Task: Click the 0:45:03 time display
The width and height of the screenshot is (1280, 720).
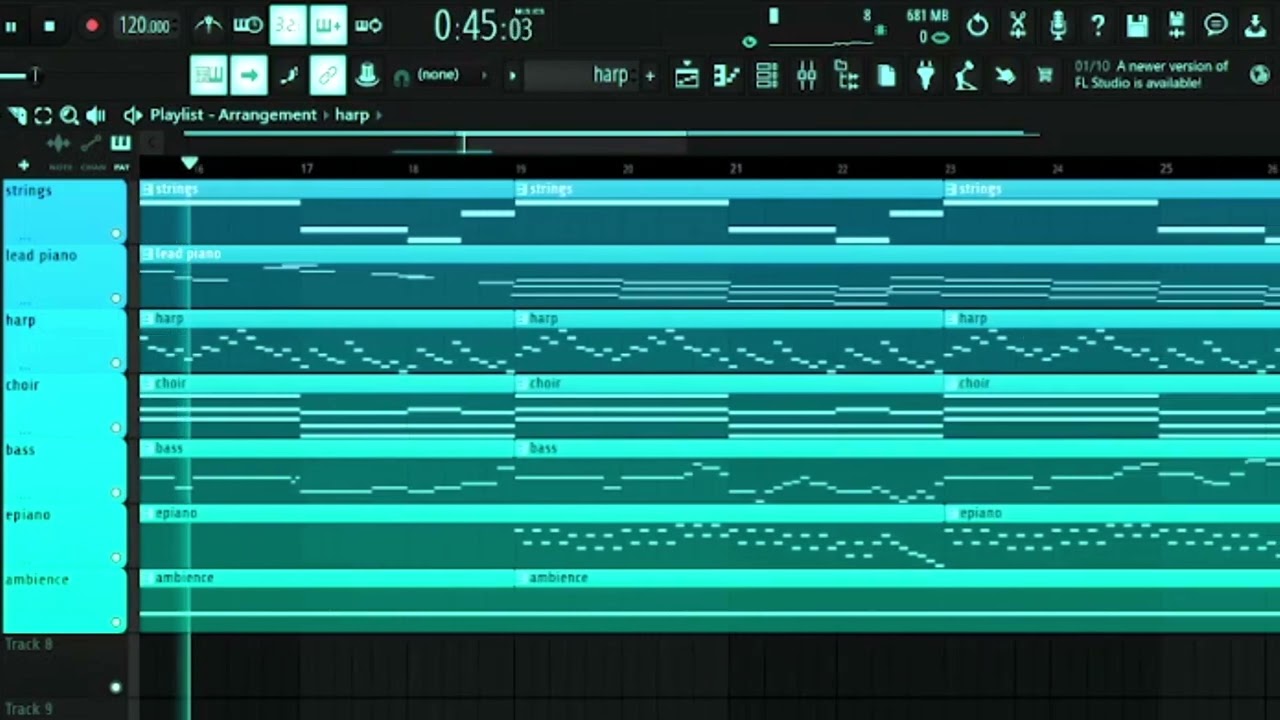Action: (483, 27)
